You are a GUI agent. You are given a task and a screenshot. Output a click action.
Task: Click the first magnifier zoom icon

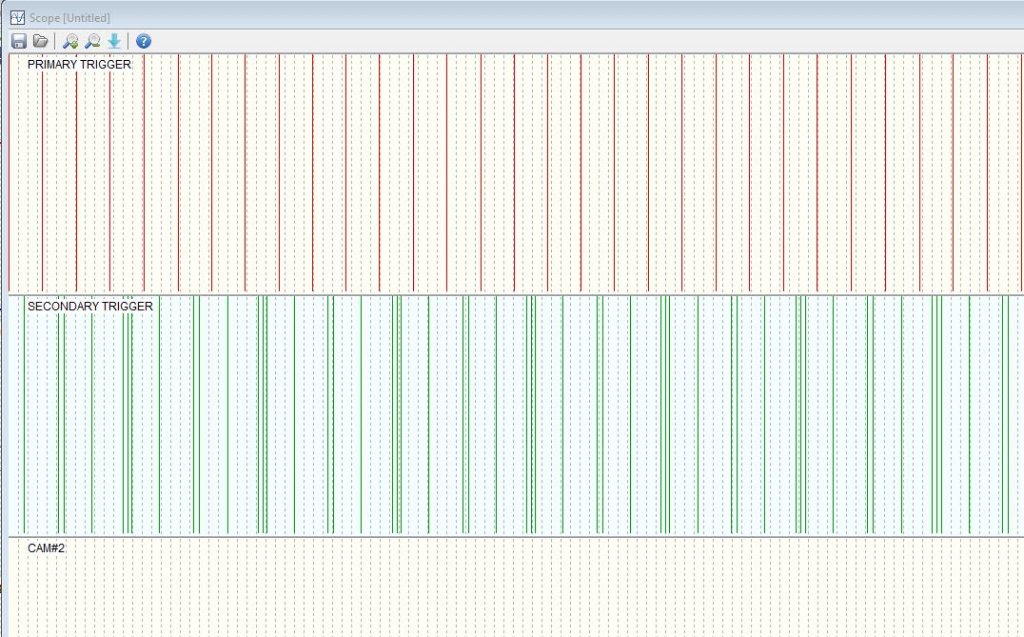pos(70,41)
